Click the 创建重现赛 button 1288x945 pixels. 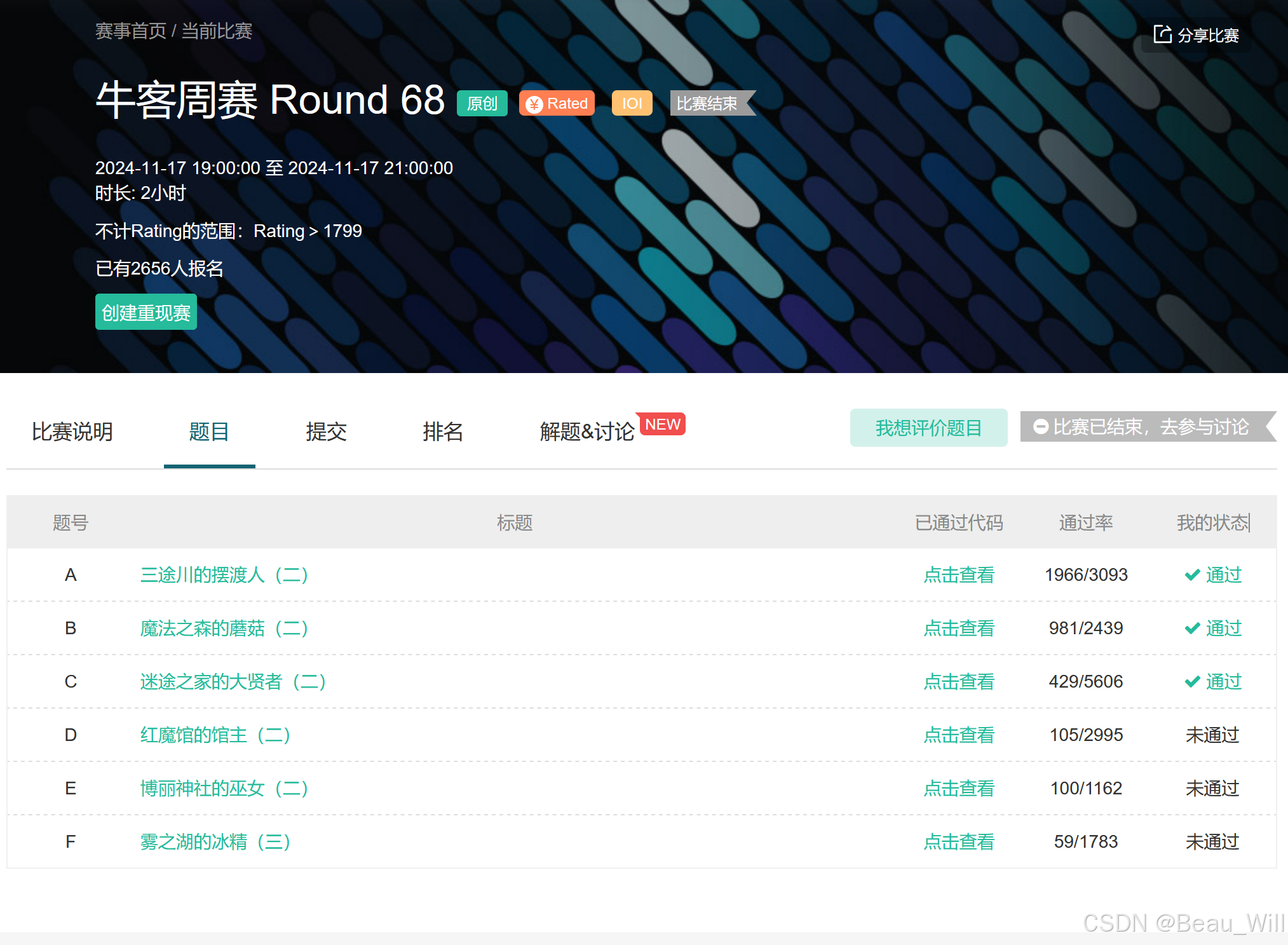tap(146, 312)
